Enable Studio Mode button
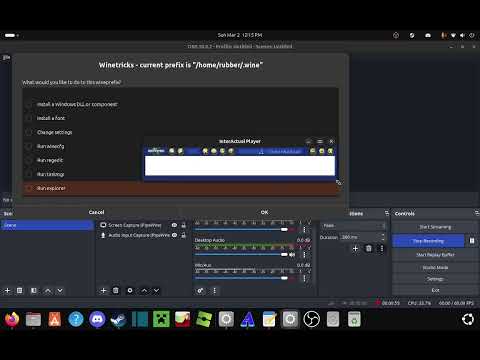480x360 pixels. pyautogui.click(x=435, y=268)
